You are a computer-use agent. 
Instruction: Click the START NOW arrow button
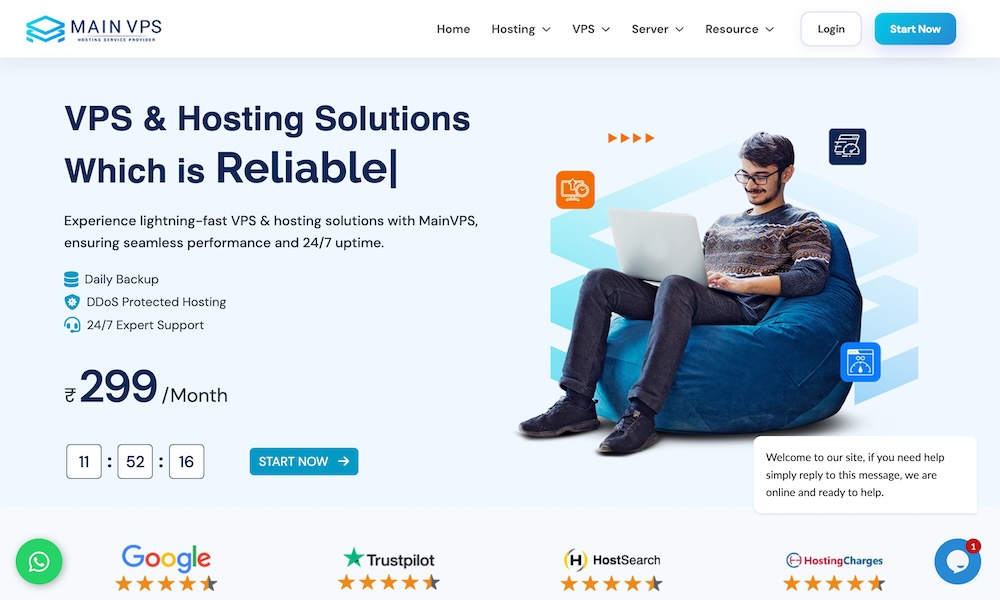(x=304, y=462)
